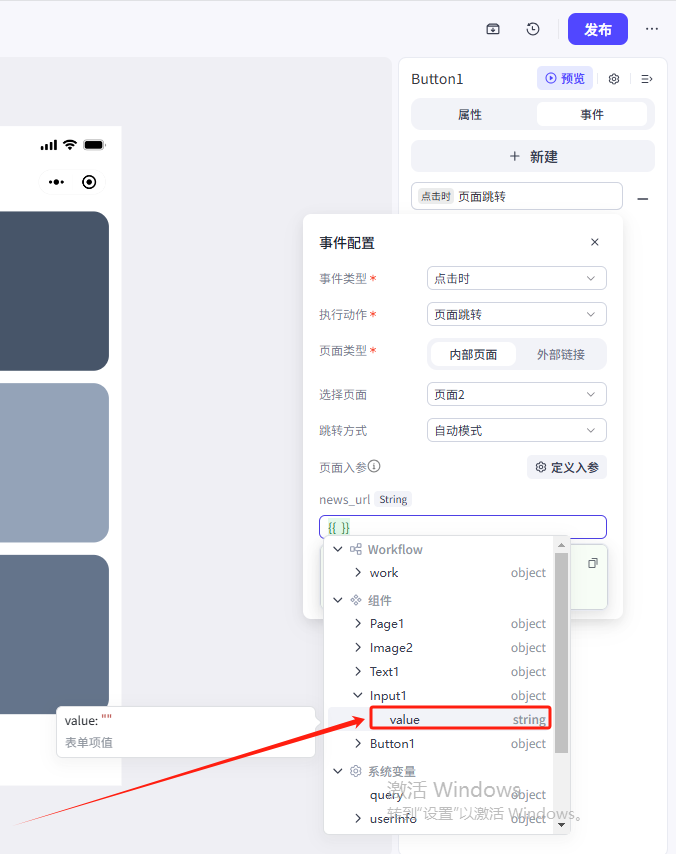Open Button1 settings gear icon
Screen dimensions: 676x854
[614, 79]
